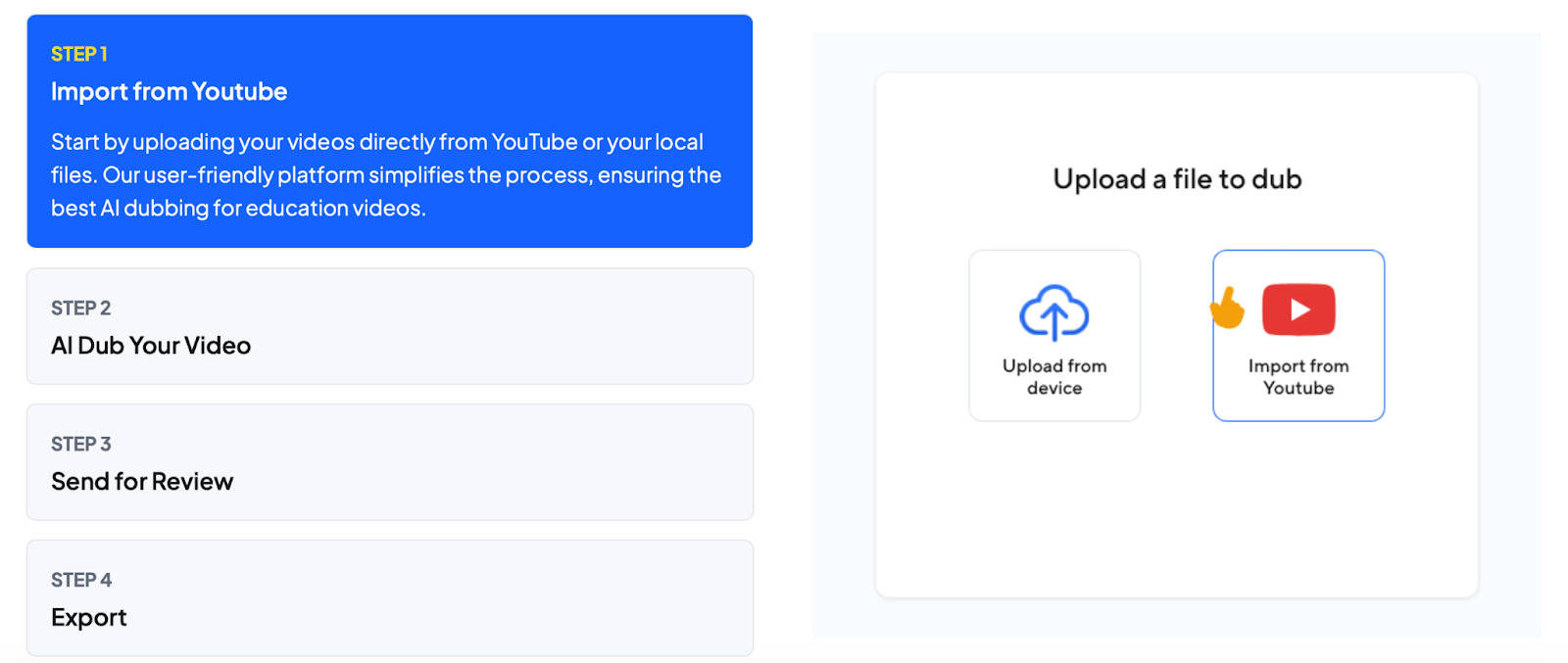Click the 'STEP 2' label

80,308
